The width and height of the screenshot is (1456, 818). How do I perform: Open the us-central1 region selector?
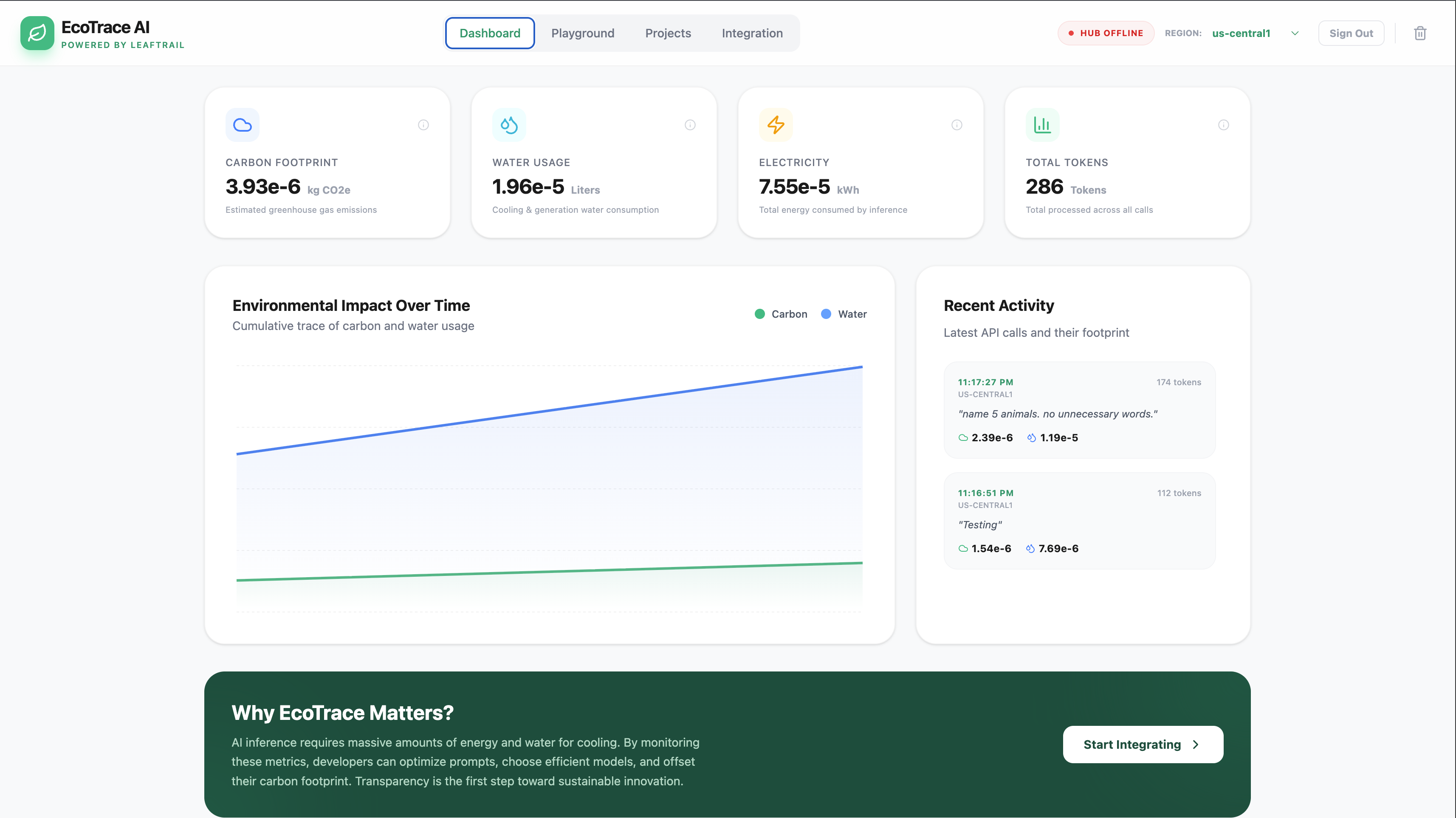coord(1241,34)
